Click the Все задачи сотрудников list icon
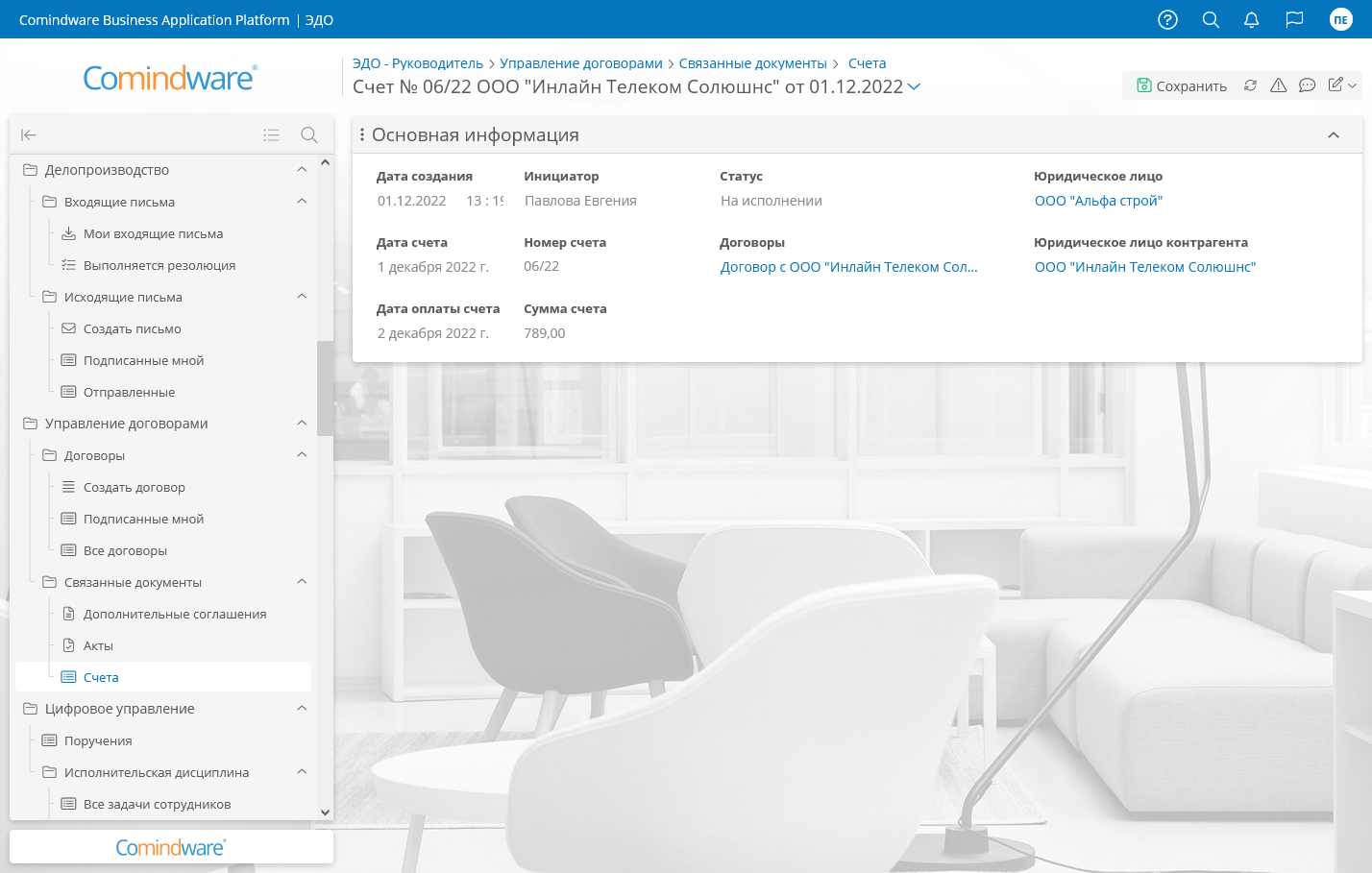This screenshot has height=873, width=1372. tap(68, 804)
